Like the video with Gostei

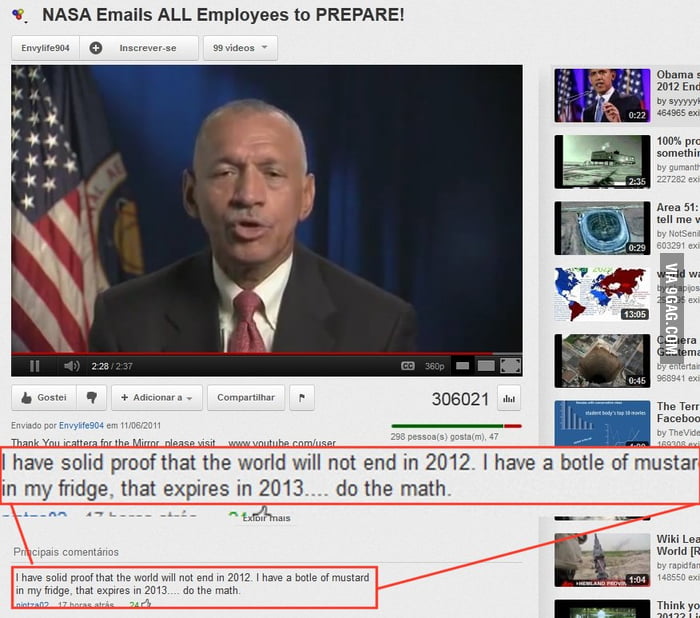pos(44,397)
